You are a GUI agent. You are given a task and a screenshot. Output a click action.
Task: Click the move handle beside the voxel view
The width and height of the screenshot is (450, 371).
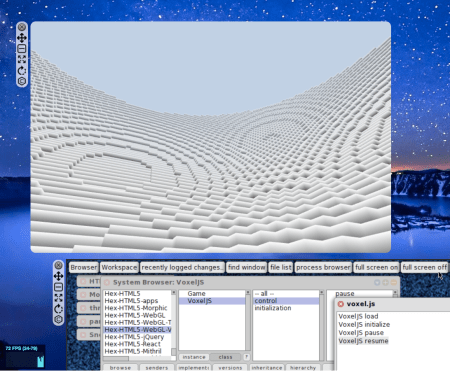click(x=22, y=38)
